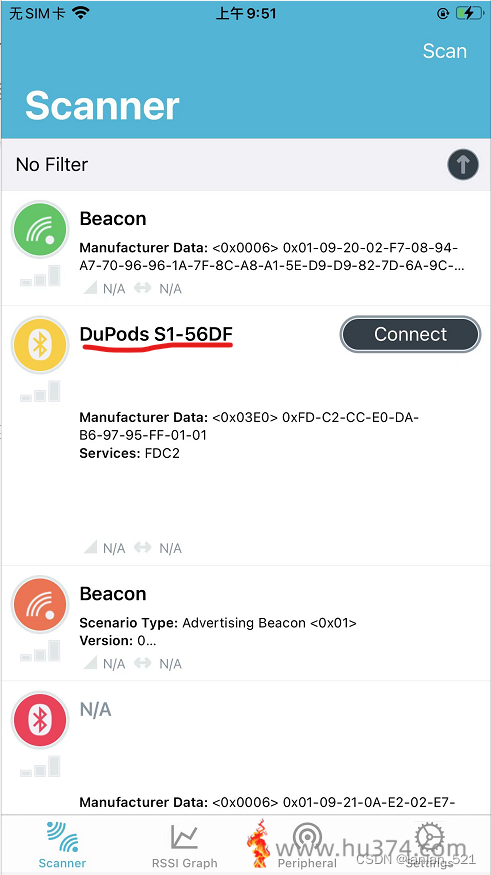Open the N/A device entry

(x=246, y=748)
